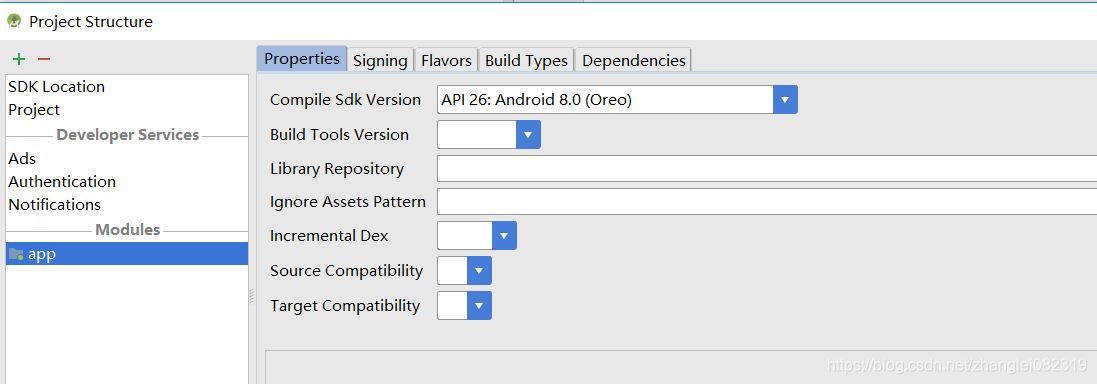Open the Target Compatibility dropdown
The width and height of the screenshot is (1097, 384).
479,306
